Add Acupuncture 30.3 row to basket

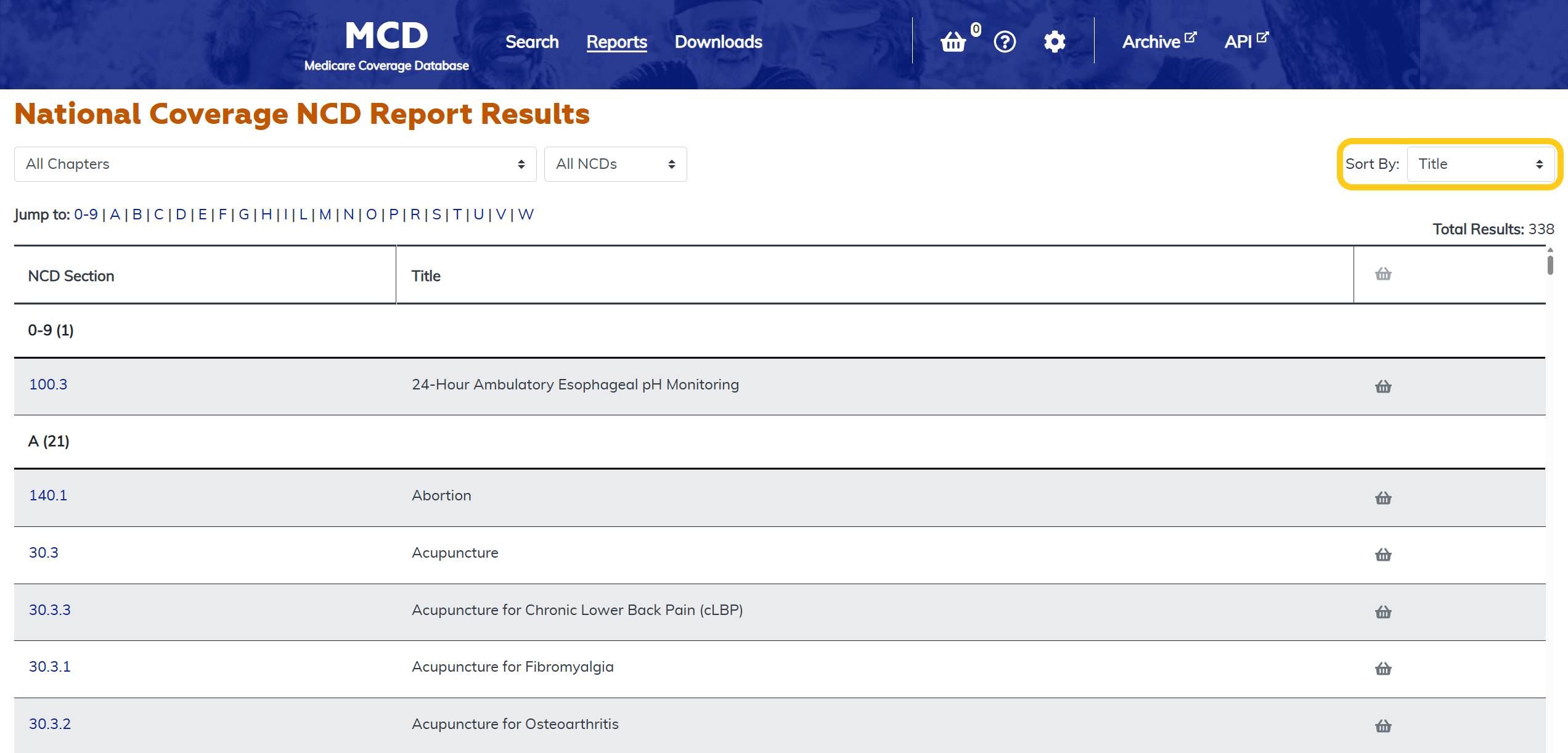[x=1383, y=555]
